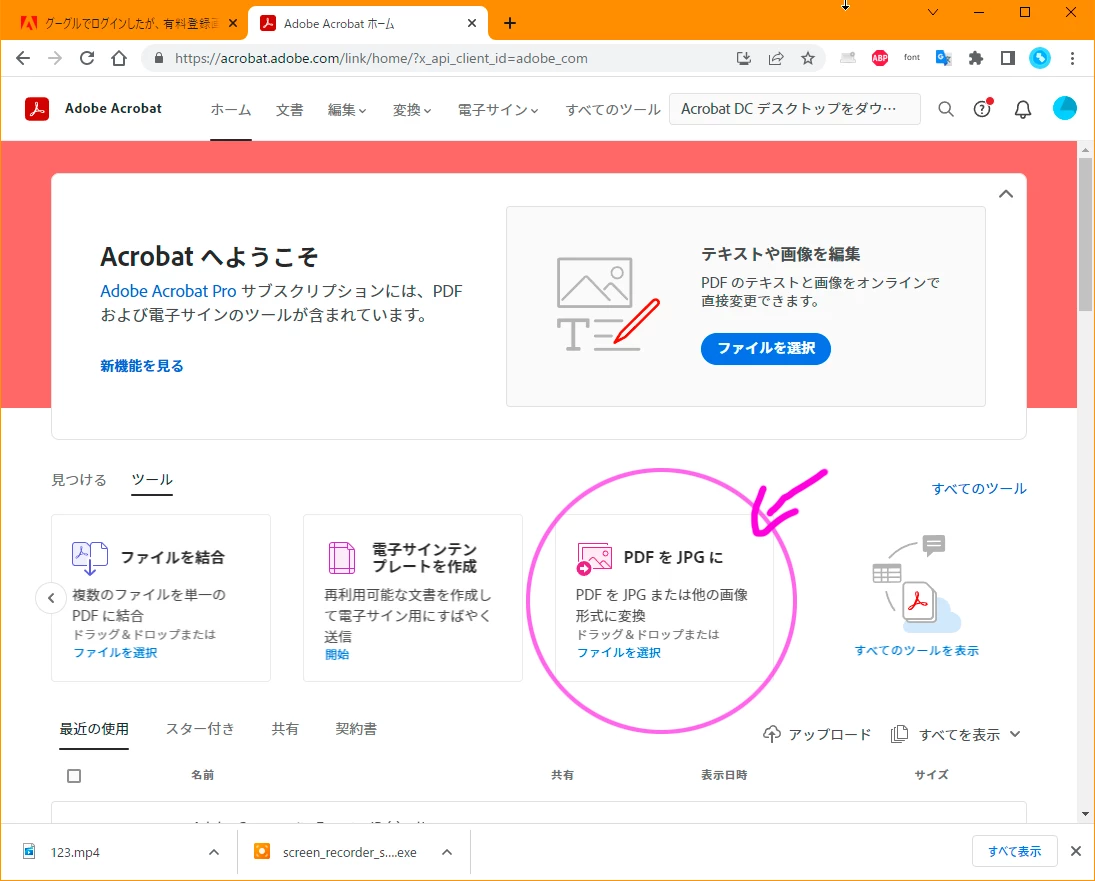This screenshot has height=881, width=1095.
Task: Open the browser profile avatar icon
Action: pyautogui.click(x=1040, y=58)
